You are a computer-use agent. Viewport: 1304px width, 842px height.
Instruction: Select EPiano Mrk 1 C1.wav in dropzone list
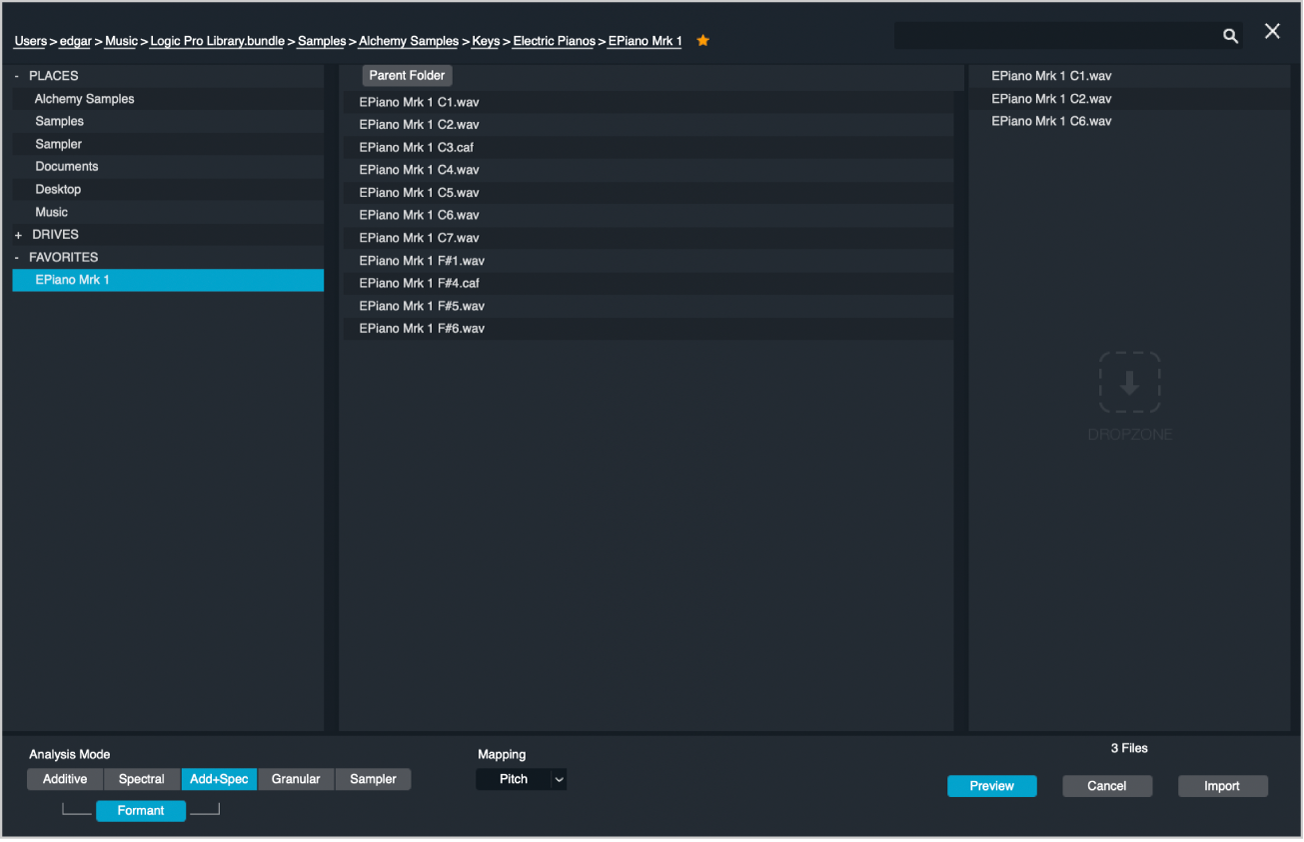point(1130,76)
